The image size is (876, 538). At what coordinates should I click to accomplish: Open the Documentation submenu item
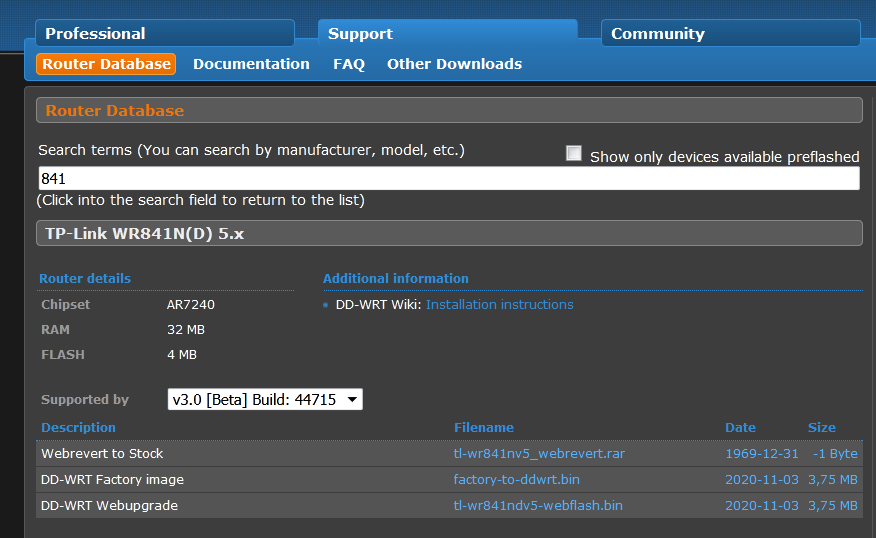coord(251,64)
